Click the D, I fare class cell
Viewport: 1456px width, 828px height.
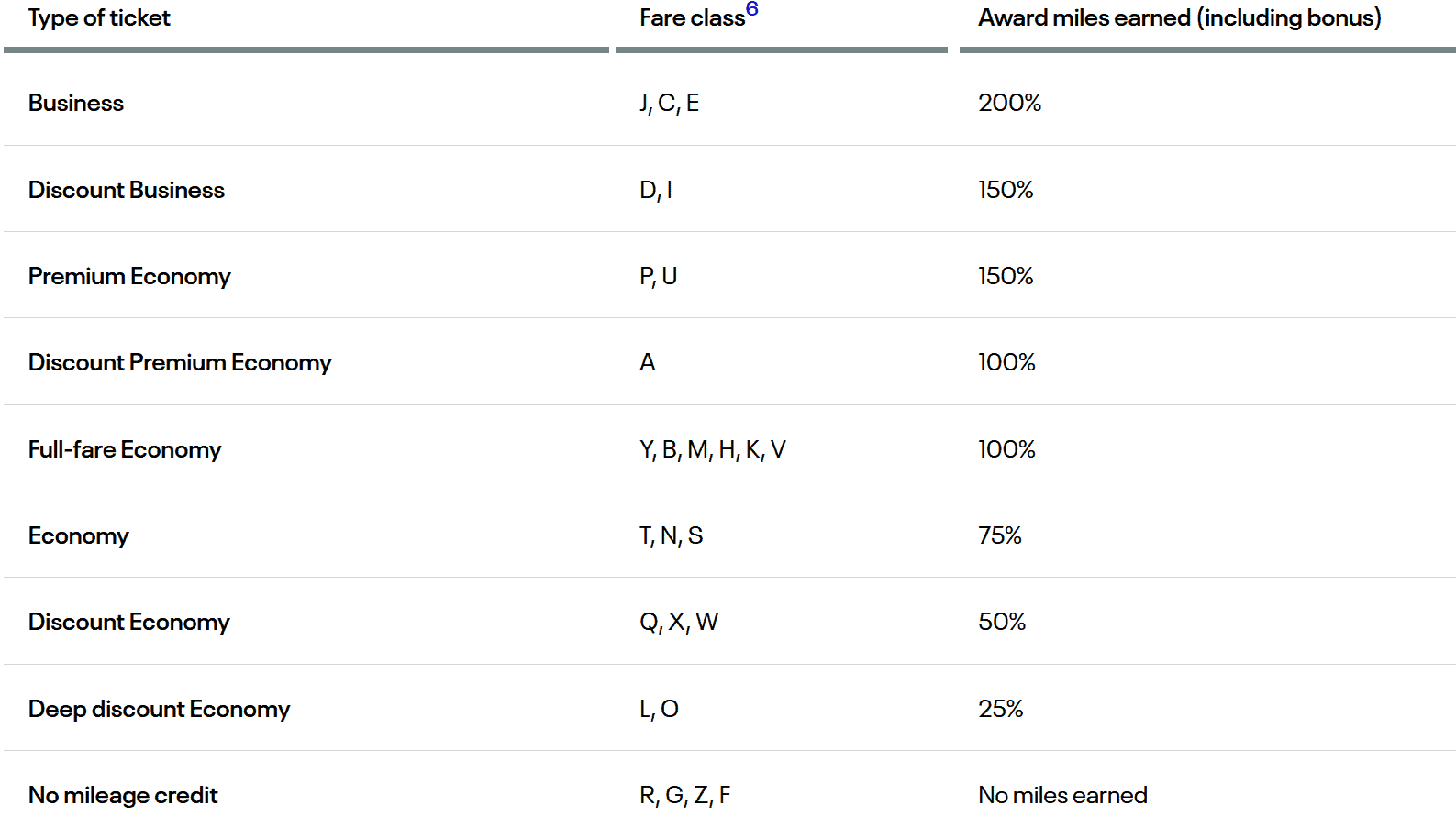[x=656, y=190]
